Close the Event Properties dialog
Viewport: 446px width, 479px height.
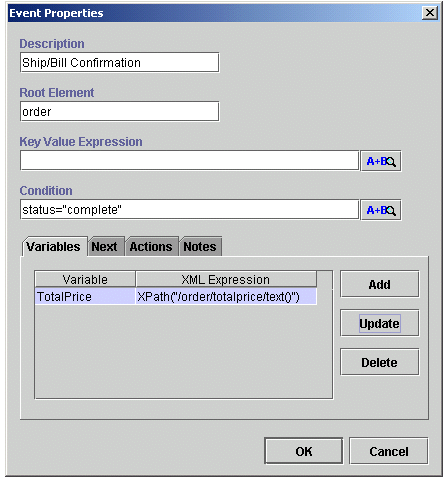[430, 13]
